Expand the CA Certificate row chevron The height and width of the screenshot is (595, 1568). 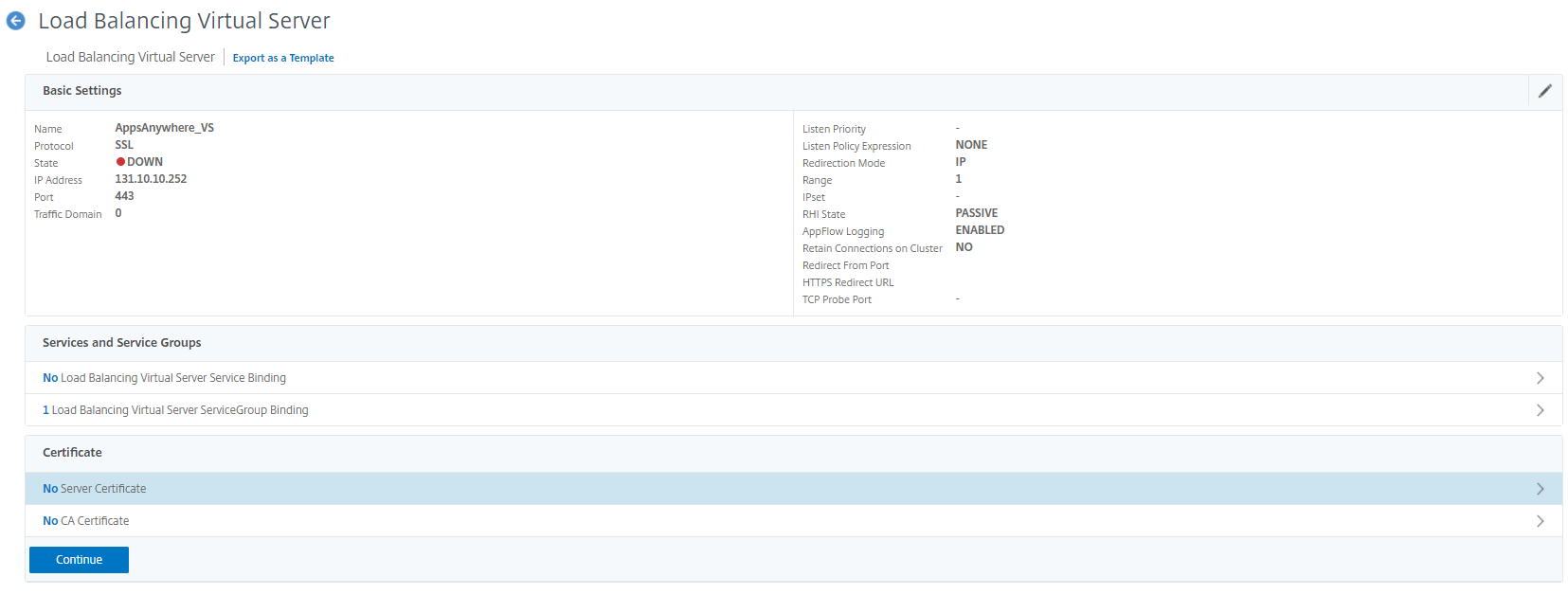(x=1540, y=521)
